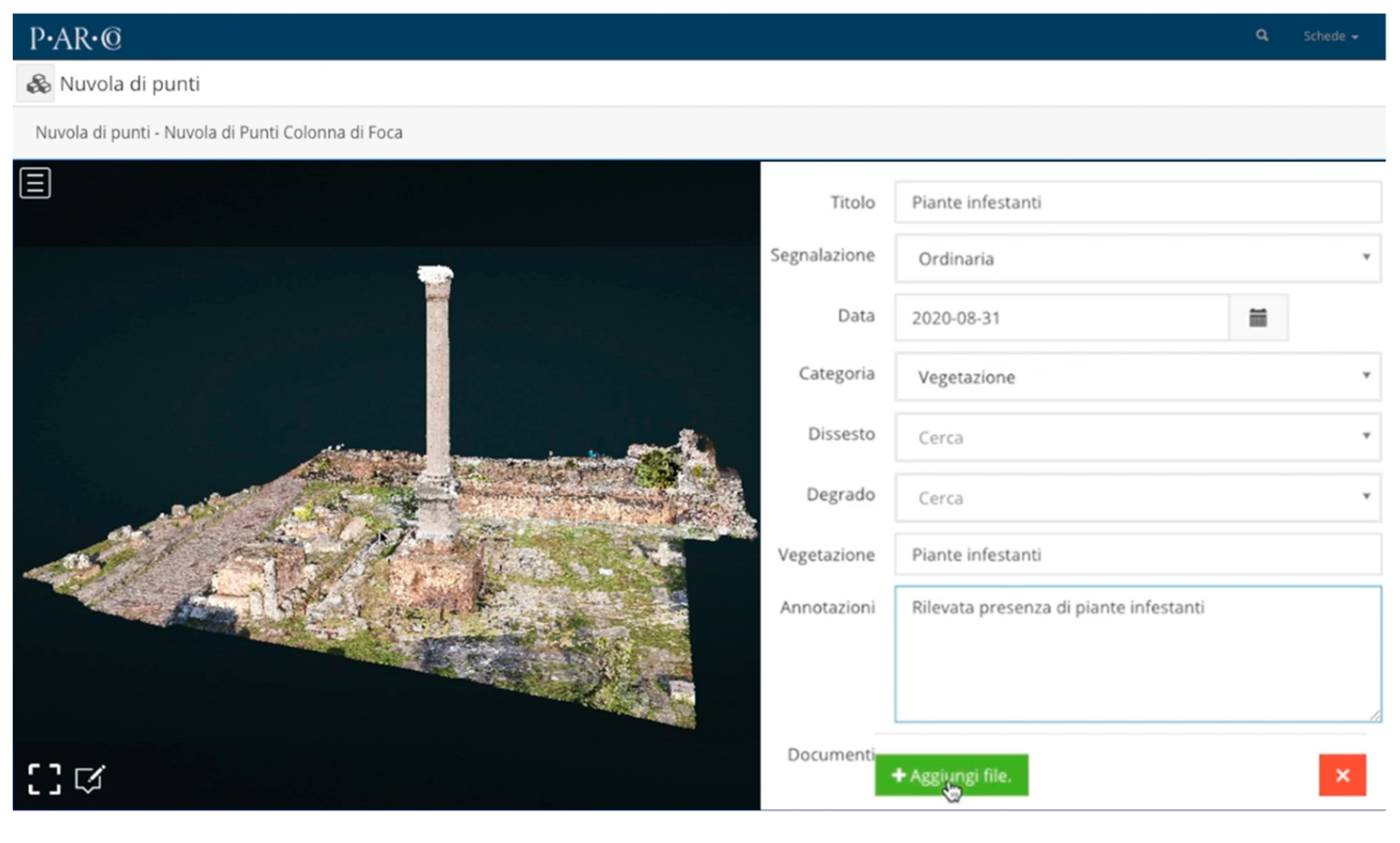Screen dimensions: 1400x843
Task: Open the calendar date picker
Action: [1258, 318]
